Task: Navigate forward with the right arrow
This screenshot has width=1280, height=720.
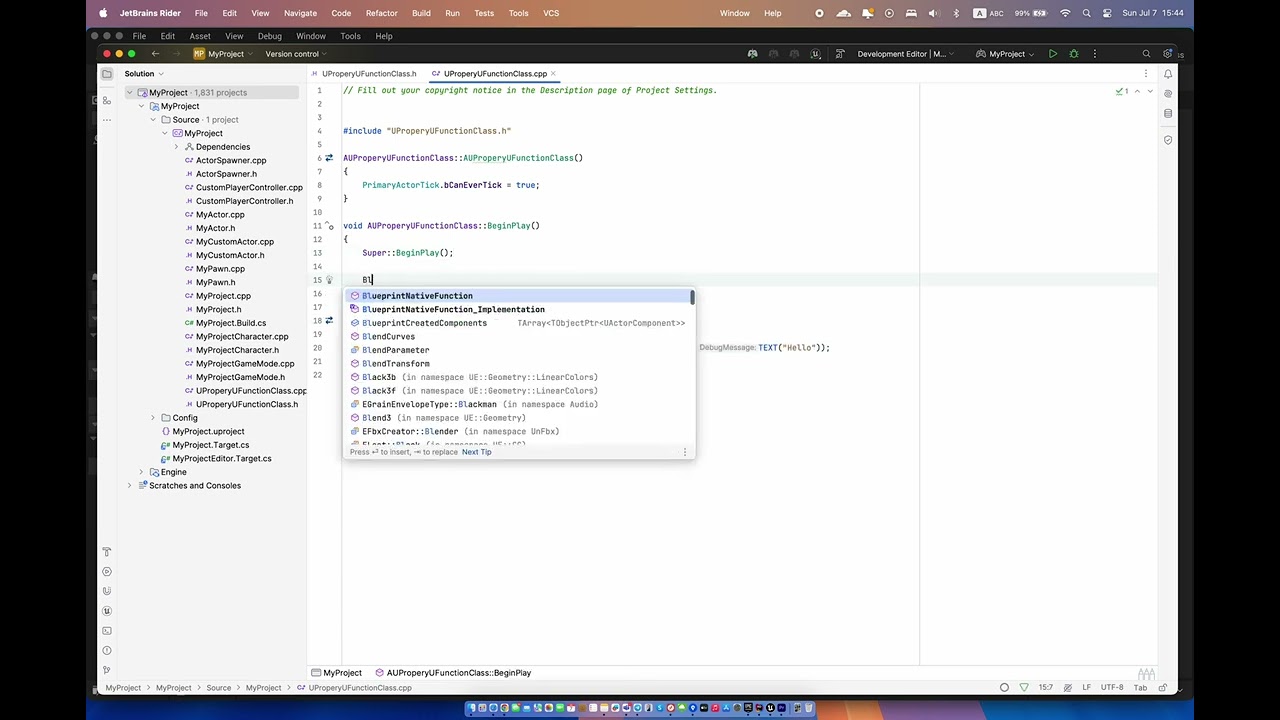Action: [x=177, y=54]
